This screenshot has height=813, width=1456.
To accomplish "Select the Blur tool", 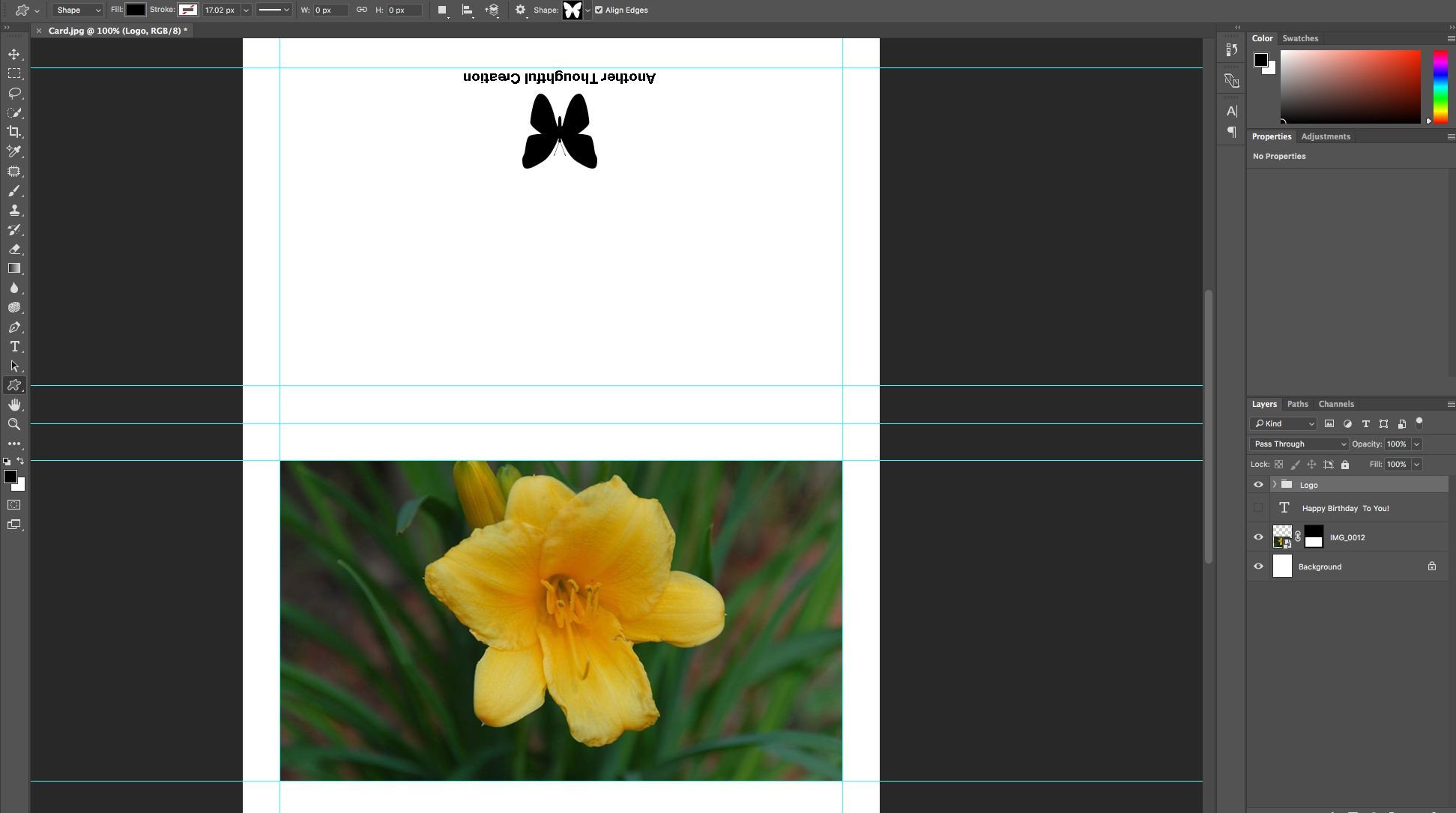I will click(x=14, y=288).
